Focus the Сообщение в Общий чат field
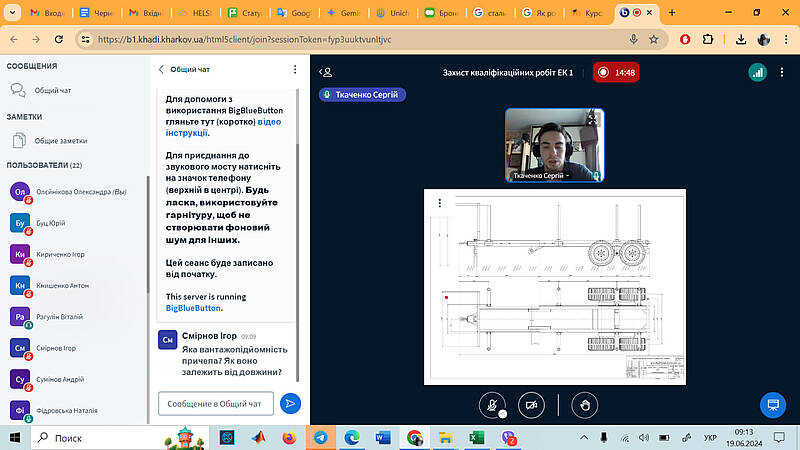Image resolution: width=800 pixels, height=450 pixels. coord(216,404)
